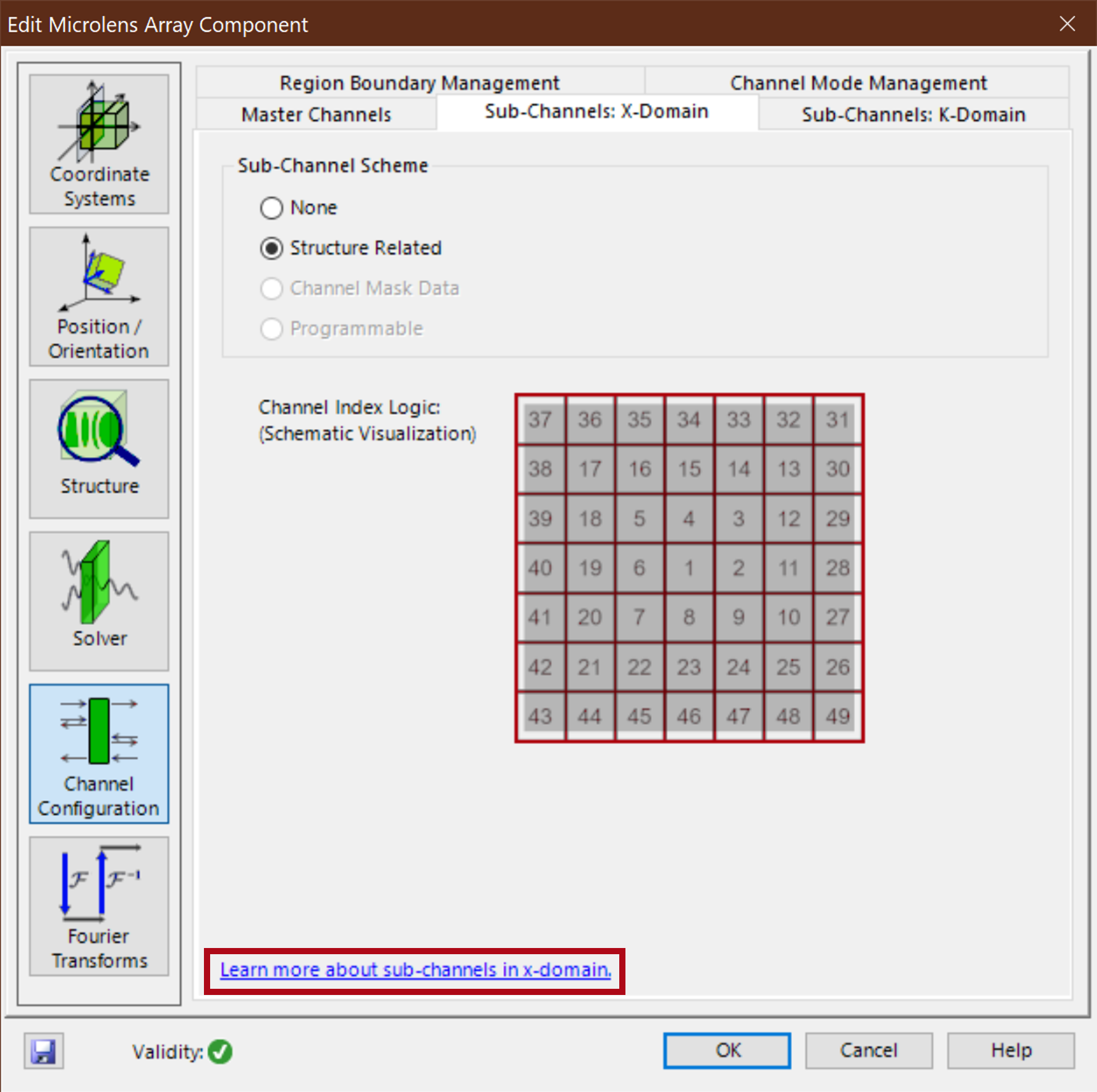Click channel cell 5 in the grid
The height and width of the screenshot is (1092, 1097).
640,518
